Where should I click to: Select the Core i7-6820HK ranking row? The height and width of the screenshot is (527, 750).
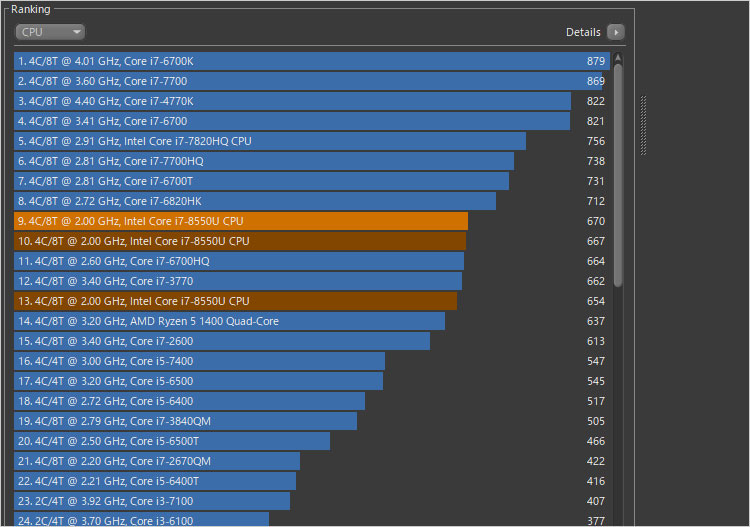[x=312, y=201]
